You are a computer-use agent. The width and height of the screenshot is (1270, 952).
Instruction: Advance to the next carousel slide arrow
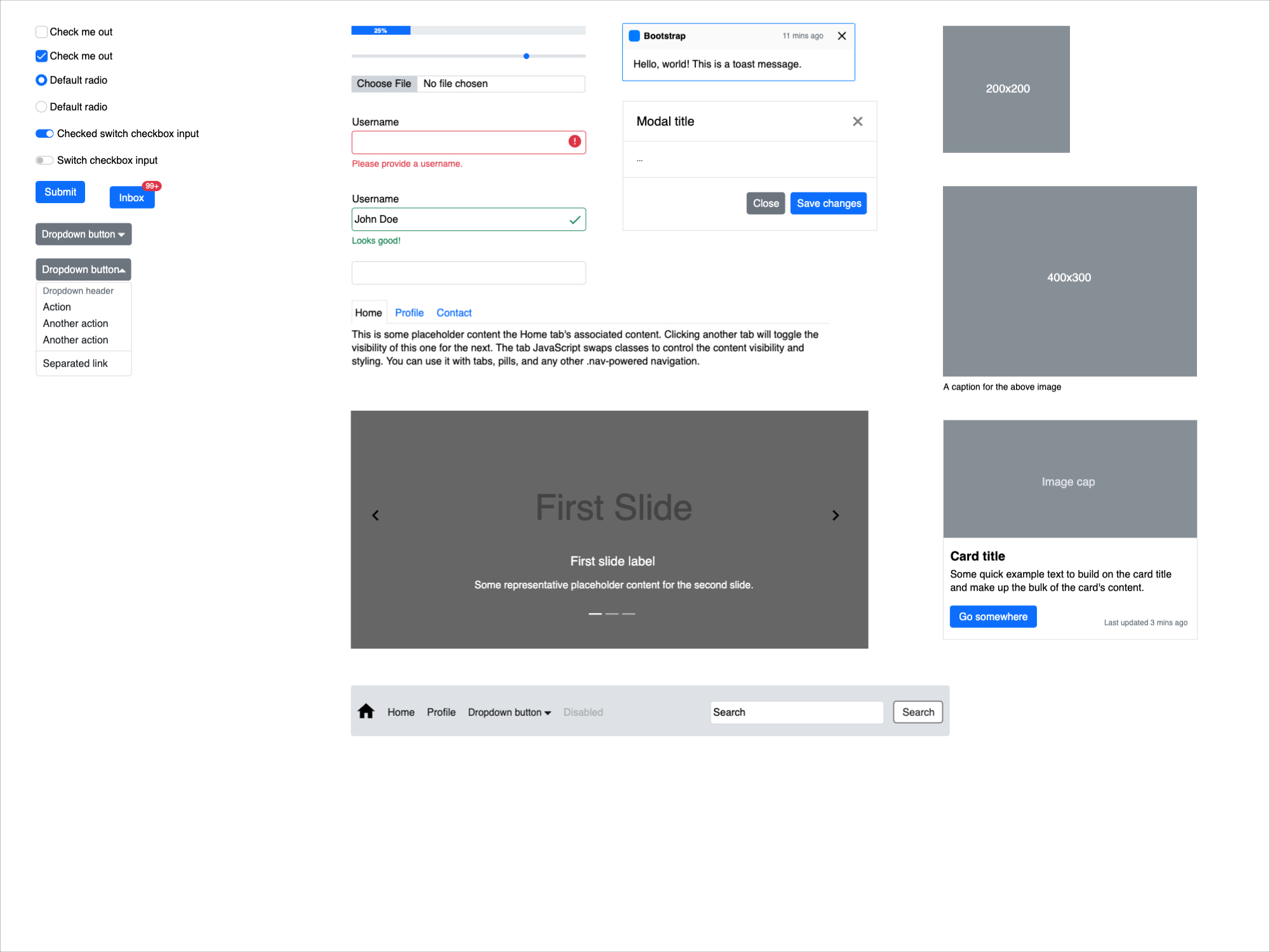pos(836,515)
